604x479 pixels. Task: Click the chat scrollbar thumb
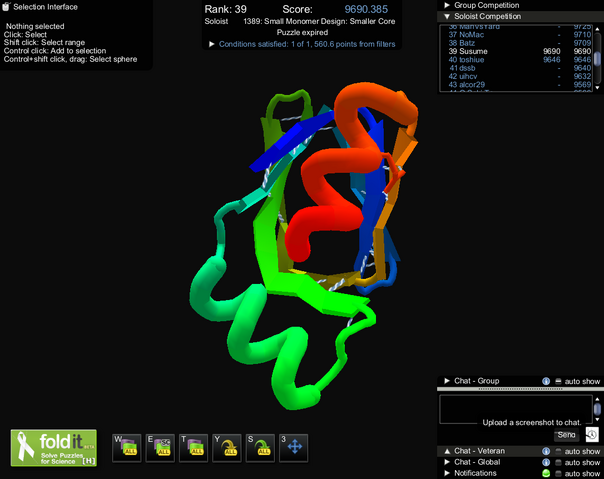pos(597,409)
